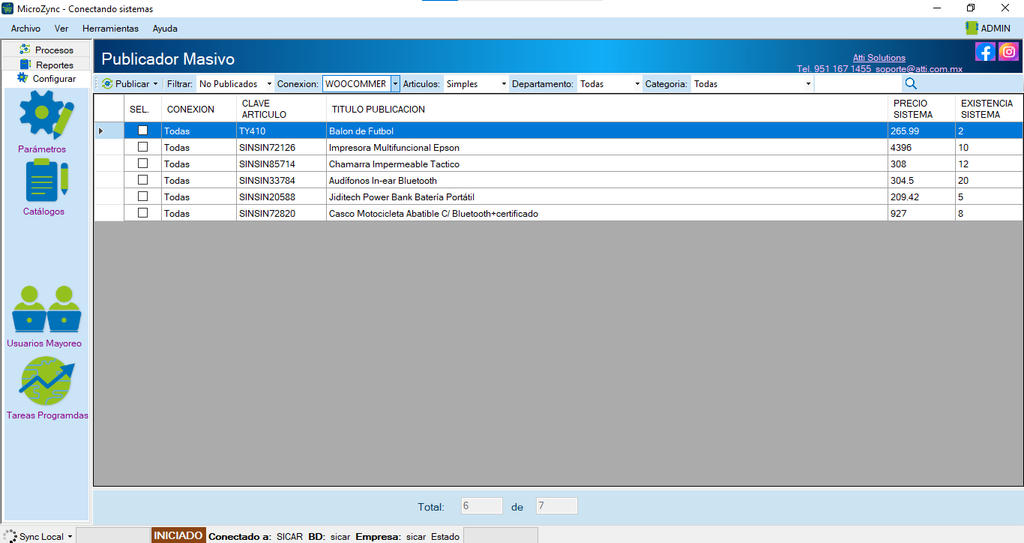
Task: Click the Atti Solutions link
Action: [x=879, y=58]
